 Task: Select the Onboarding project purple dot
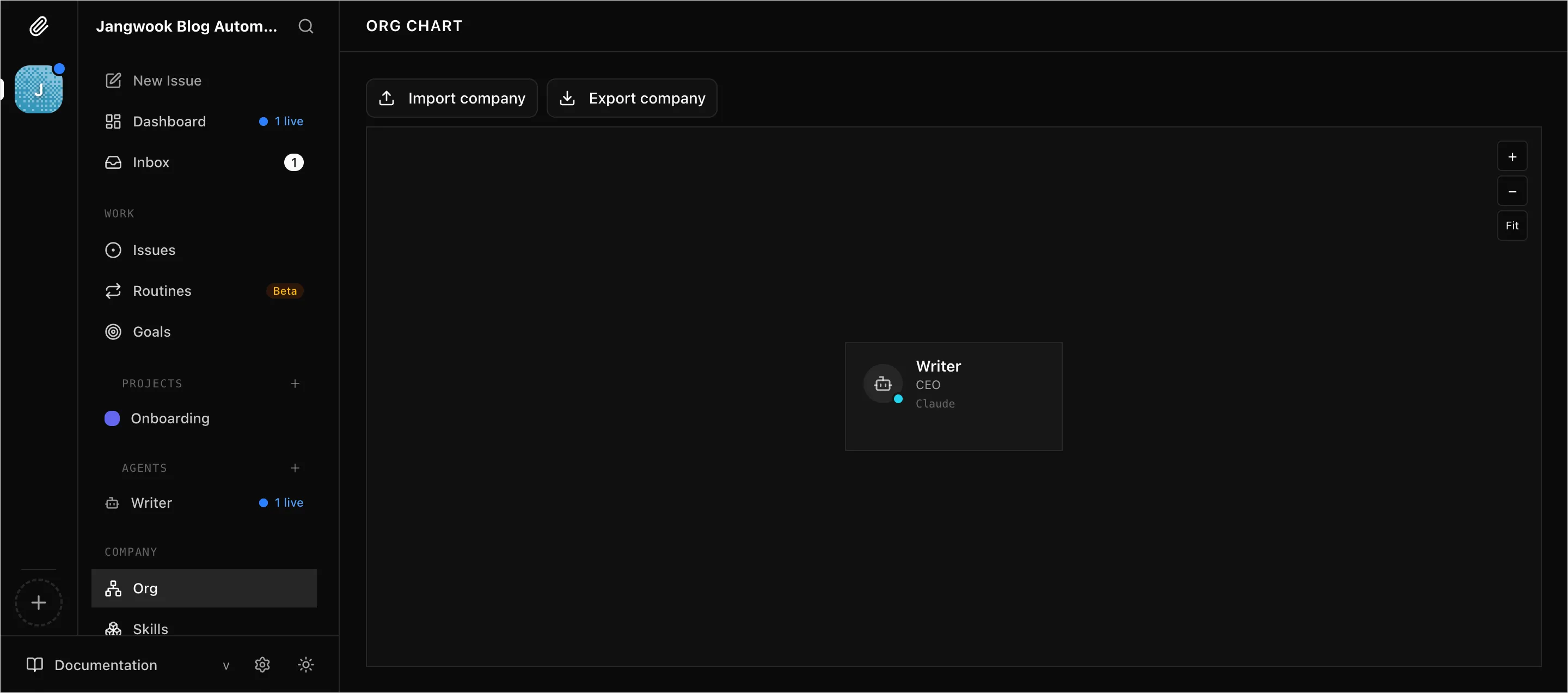pyautogui.click(x=112, y=418)
